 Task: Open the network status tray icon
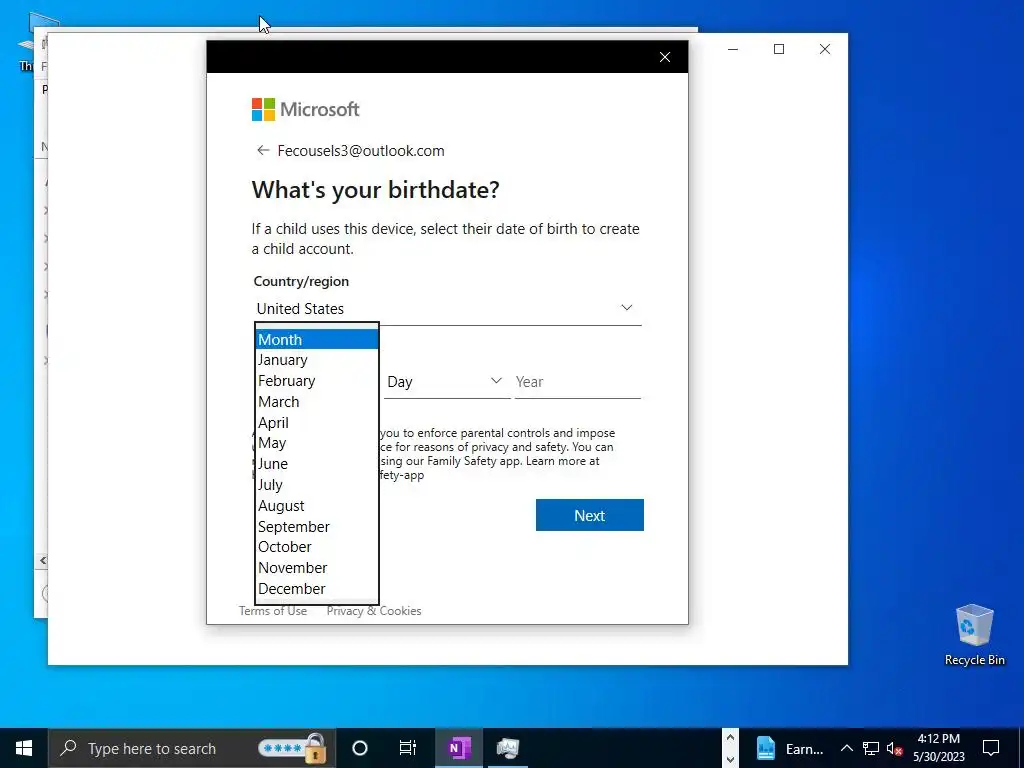871,748
